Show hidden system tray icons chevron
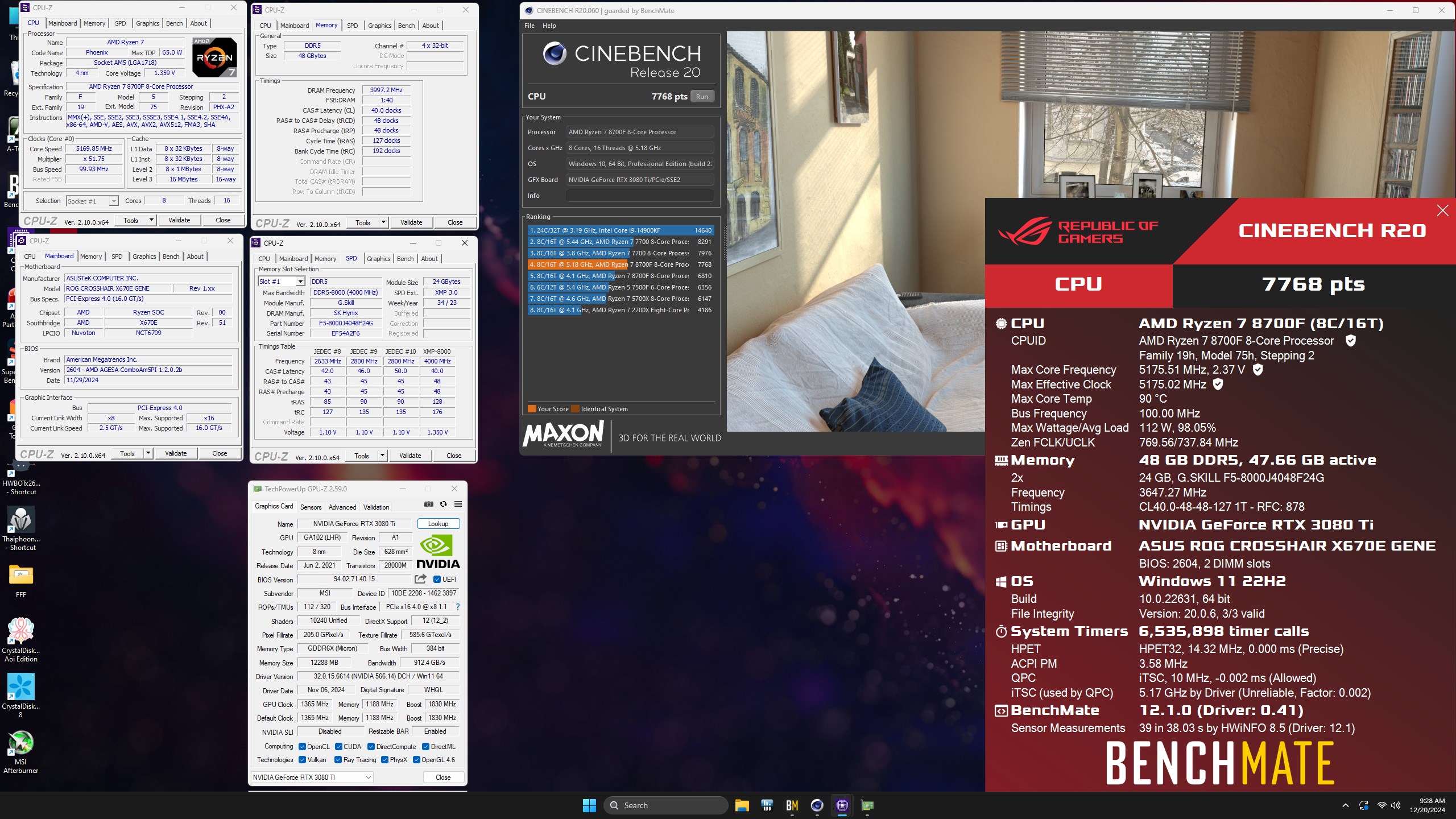This screenshot has height=819, width=1456. click(x=1345, y=805)
